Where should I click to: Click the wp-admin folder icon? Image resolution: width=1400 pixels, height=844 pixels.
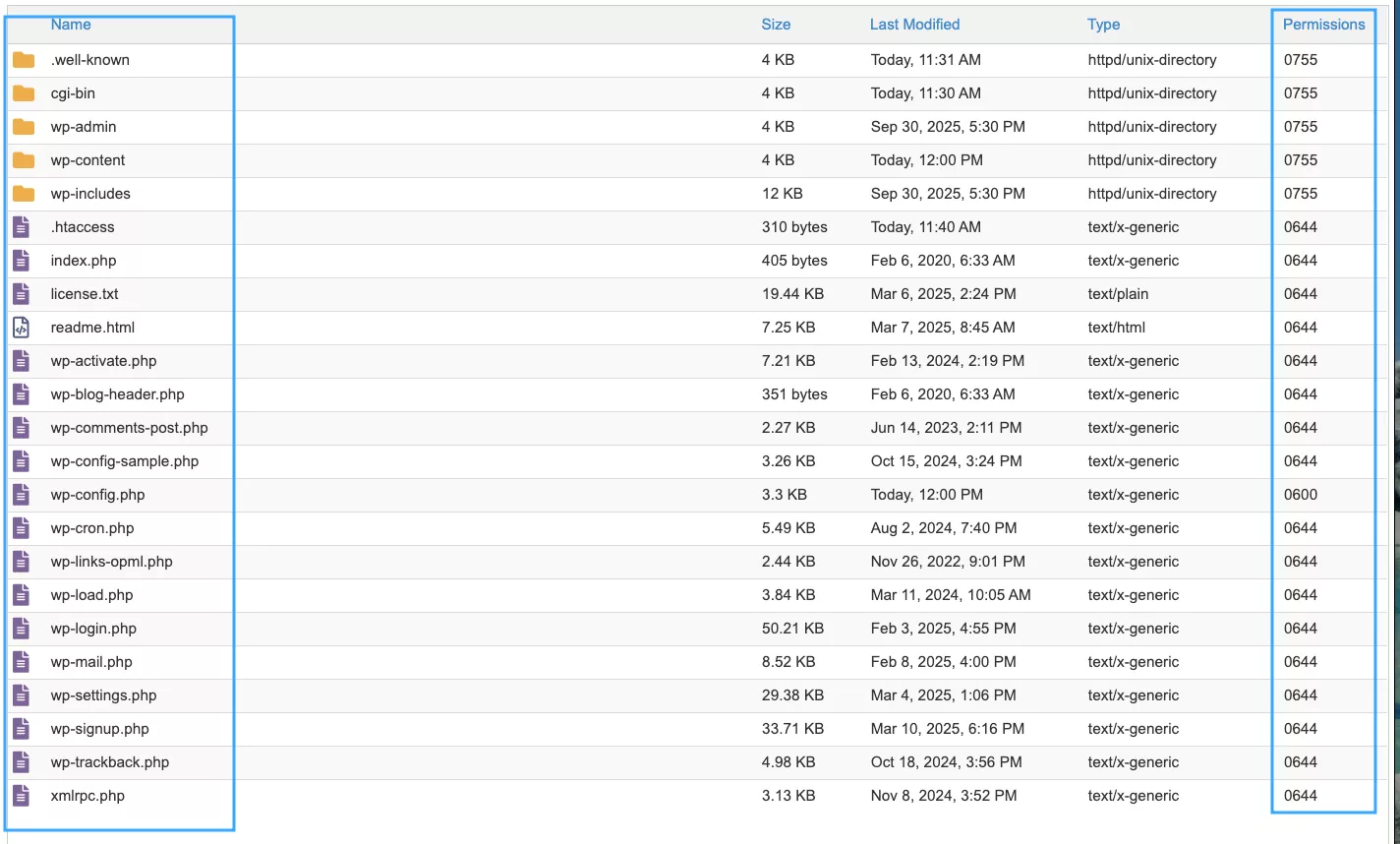pos(24,127)
